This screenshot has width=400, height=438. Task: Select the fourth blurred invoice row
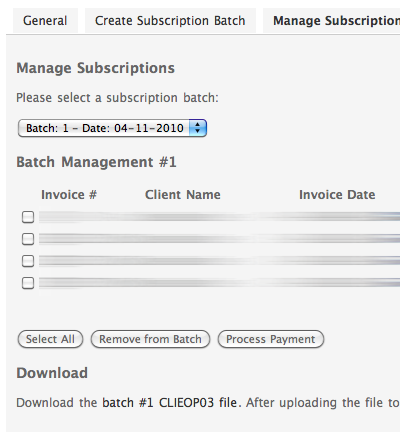click(219, 283)
